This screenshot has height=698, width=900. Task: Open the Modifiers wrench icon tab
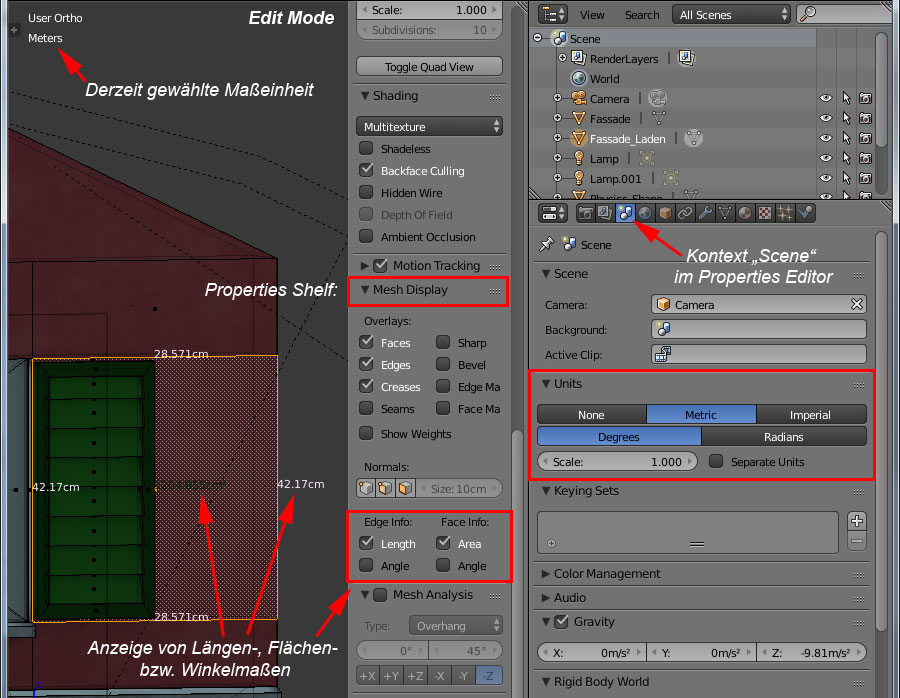click(705, 213)
